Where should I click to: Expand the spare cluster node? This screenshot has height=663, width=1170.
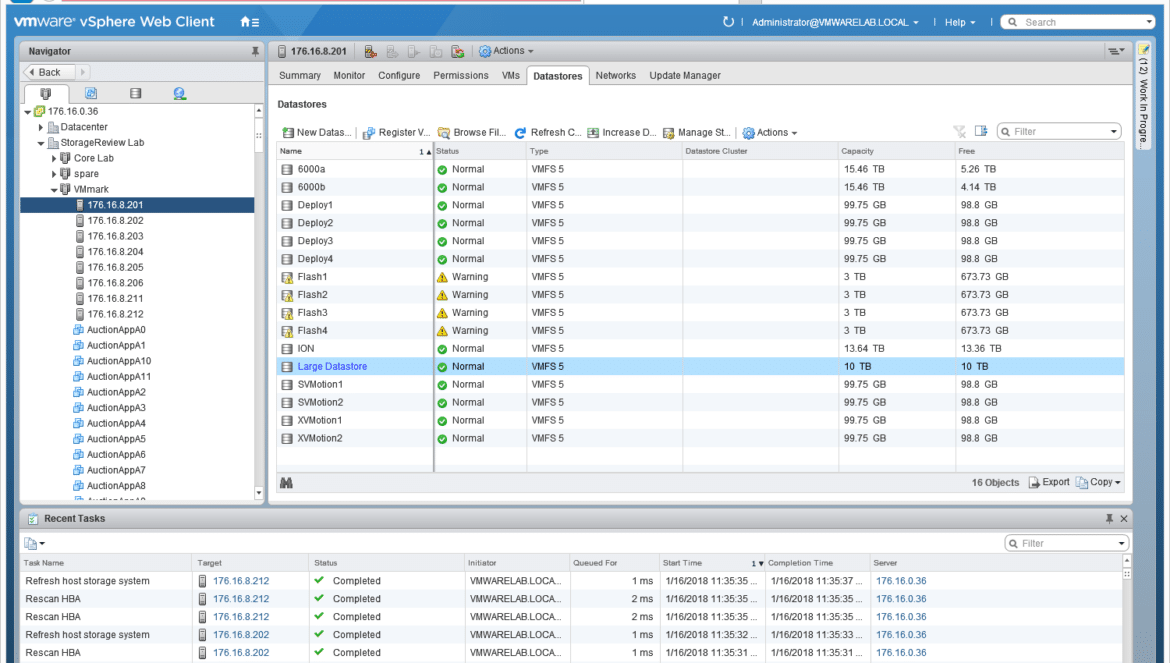click(x=54, y=175)
